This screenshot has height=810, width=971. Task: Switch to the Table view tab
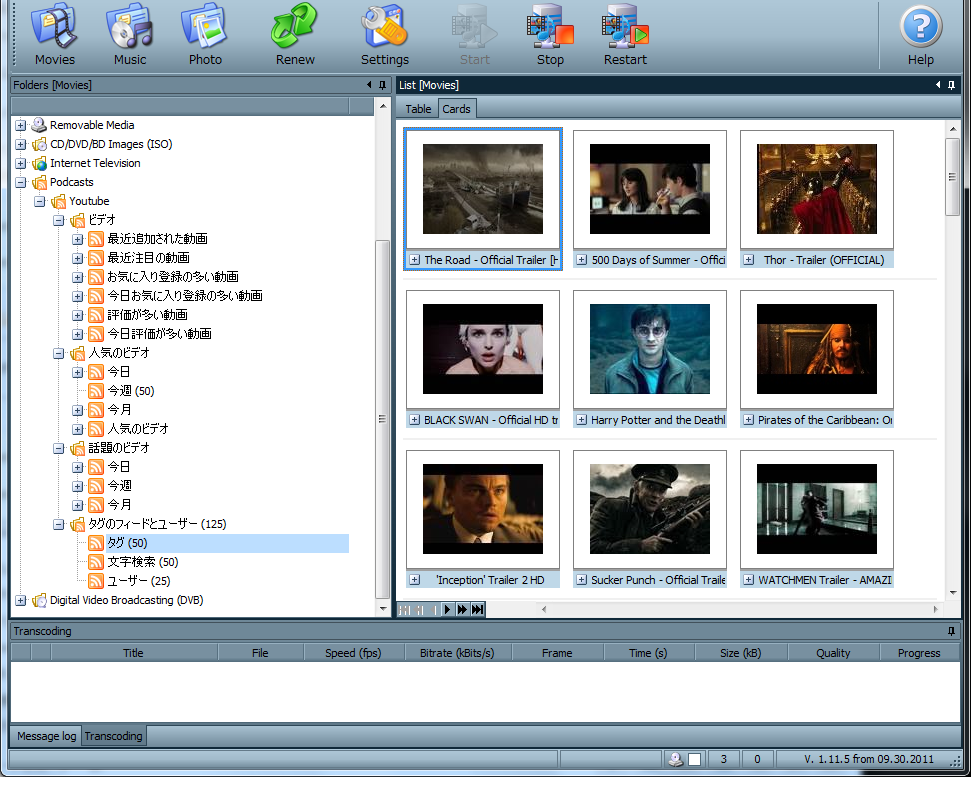[418, 109]
